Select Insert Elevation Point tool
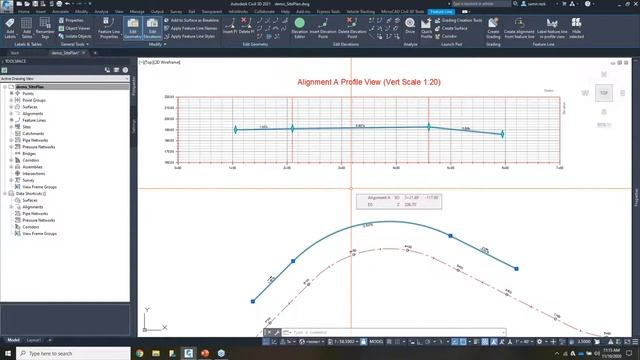This screenshot has width=640, height=360. 323,28
